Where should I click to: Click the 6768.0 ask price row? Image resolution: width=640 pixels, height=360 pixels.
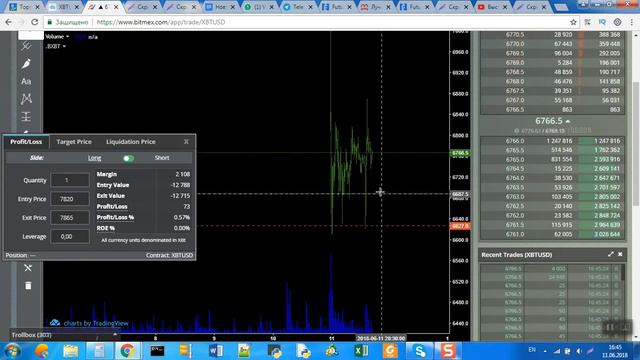(552, 81)
